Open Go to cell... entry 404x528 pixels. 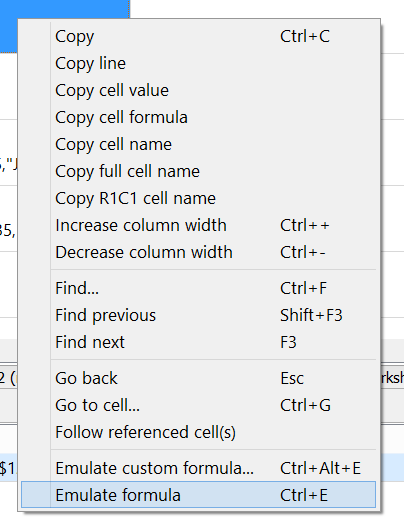198,405
